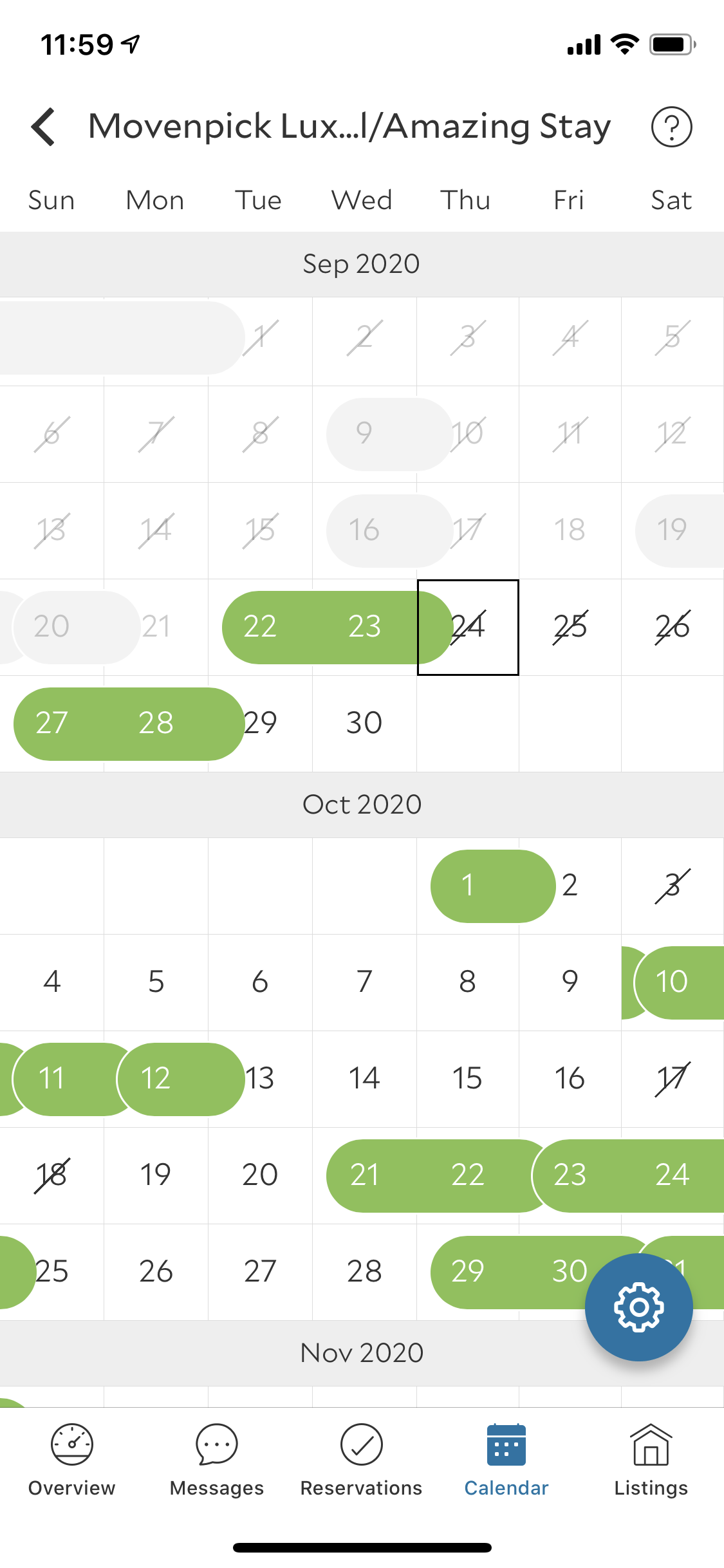This screenshot has width=724, height=1568.
Task: Open the Listings house icon
Action: pos(651,1444)
